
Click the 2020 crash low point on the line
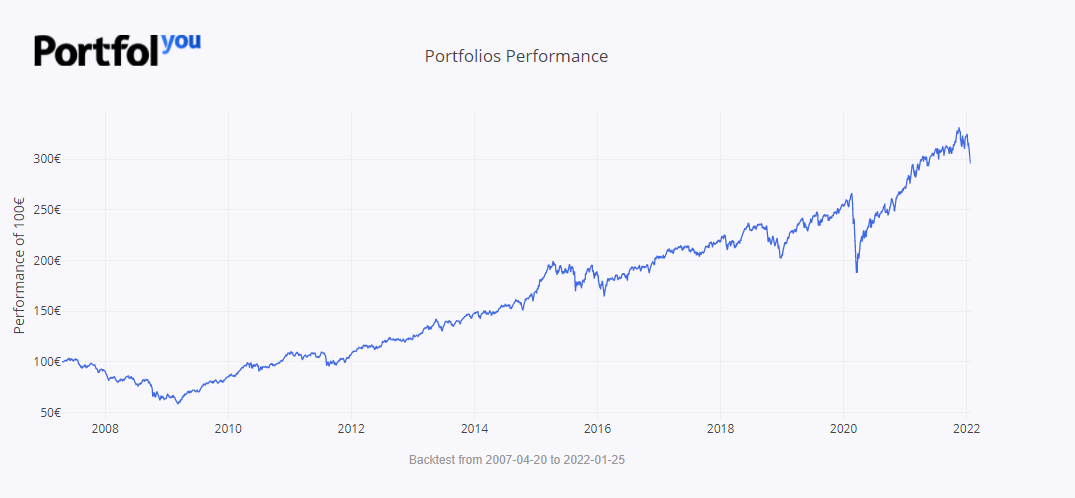(x=857, y=272)
